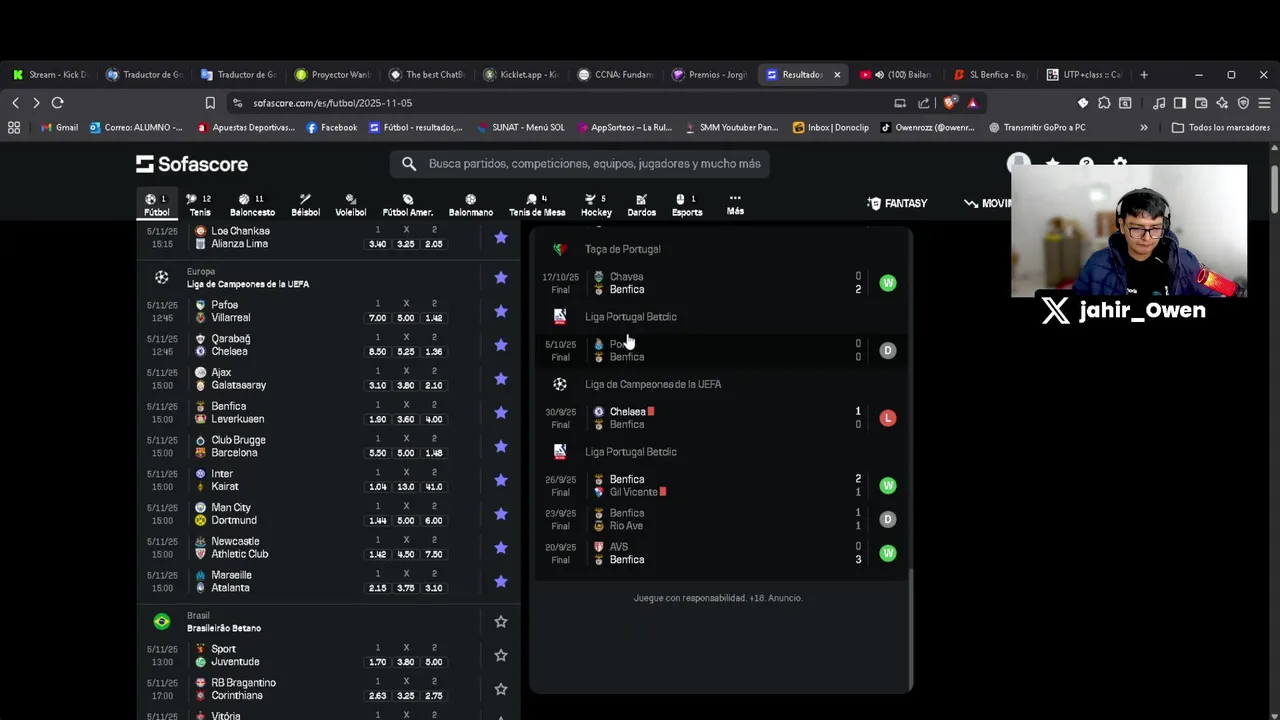Open AVS vs Benfica result
The height and width of the screenshot is (720, 1280).
pos(720,553)
